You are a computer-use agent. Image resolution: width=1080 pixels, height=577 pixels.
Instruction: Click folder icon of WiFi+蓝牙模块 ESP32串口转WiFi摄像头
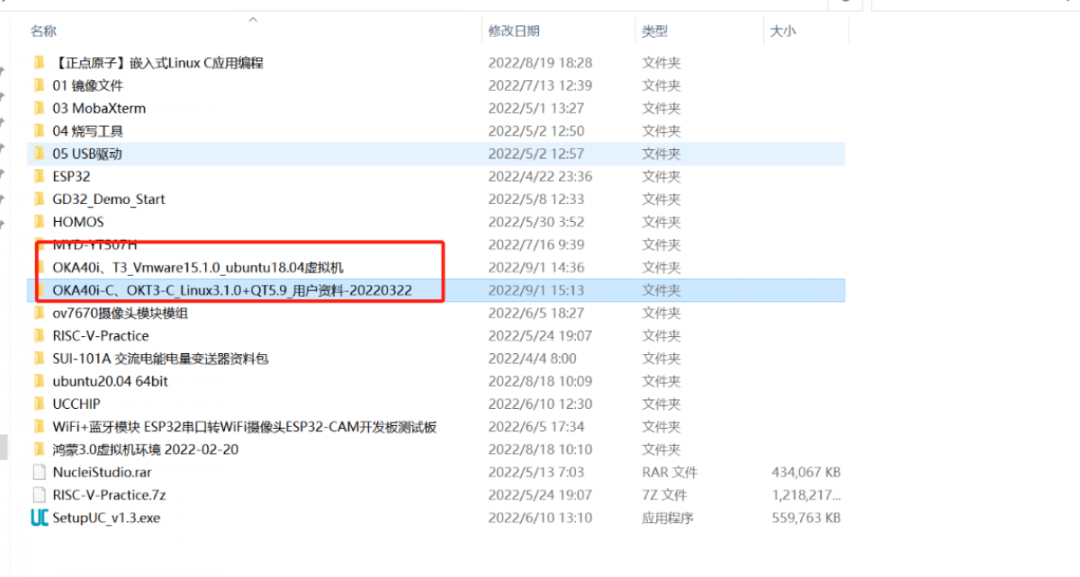point(39,426)
